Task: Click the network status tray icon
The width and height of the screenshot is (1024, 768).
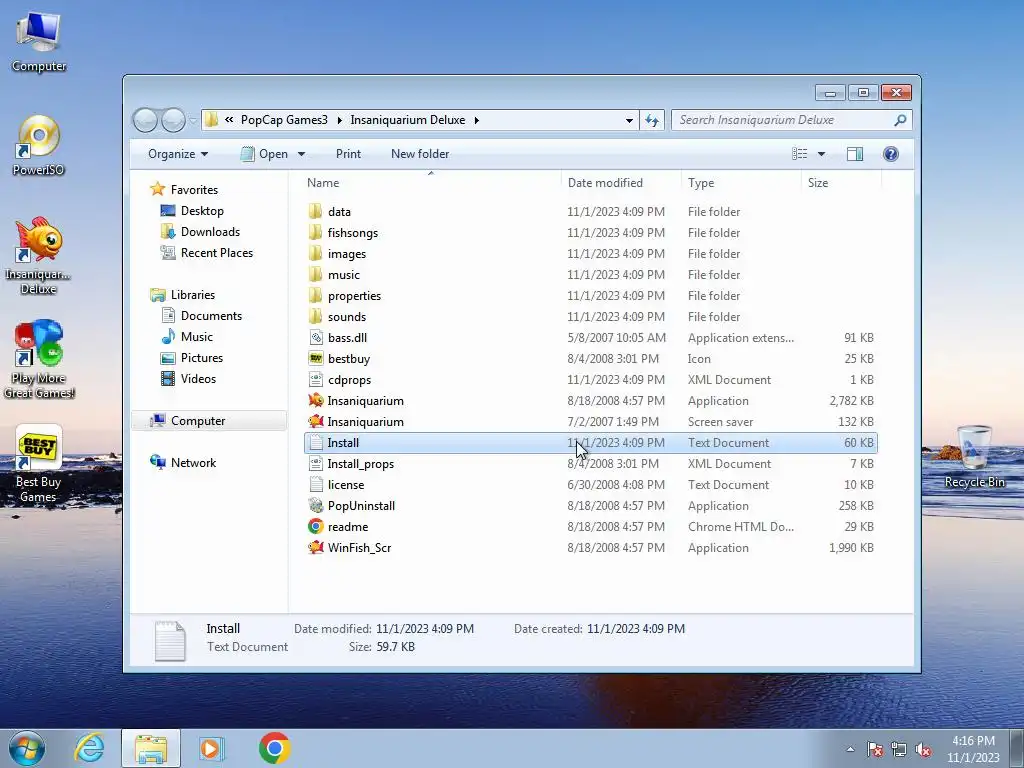Action: tap(899, 750)
